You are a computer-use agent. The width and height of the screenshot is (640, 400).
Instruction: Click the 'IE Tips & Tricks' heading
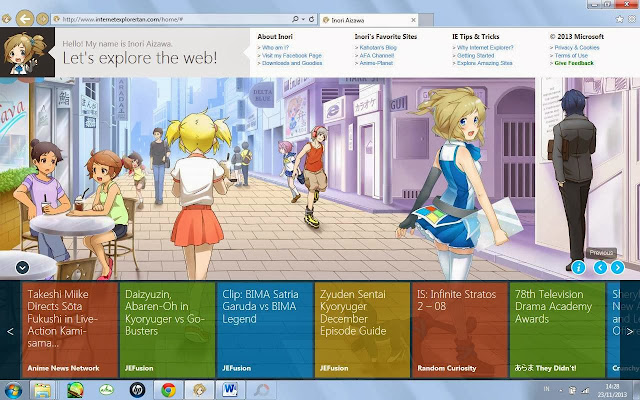(x=476, y=36)
